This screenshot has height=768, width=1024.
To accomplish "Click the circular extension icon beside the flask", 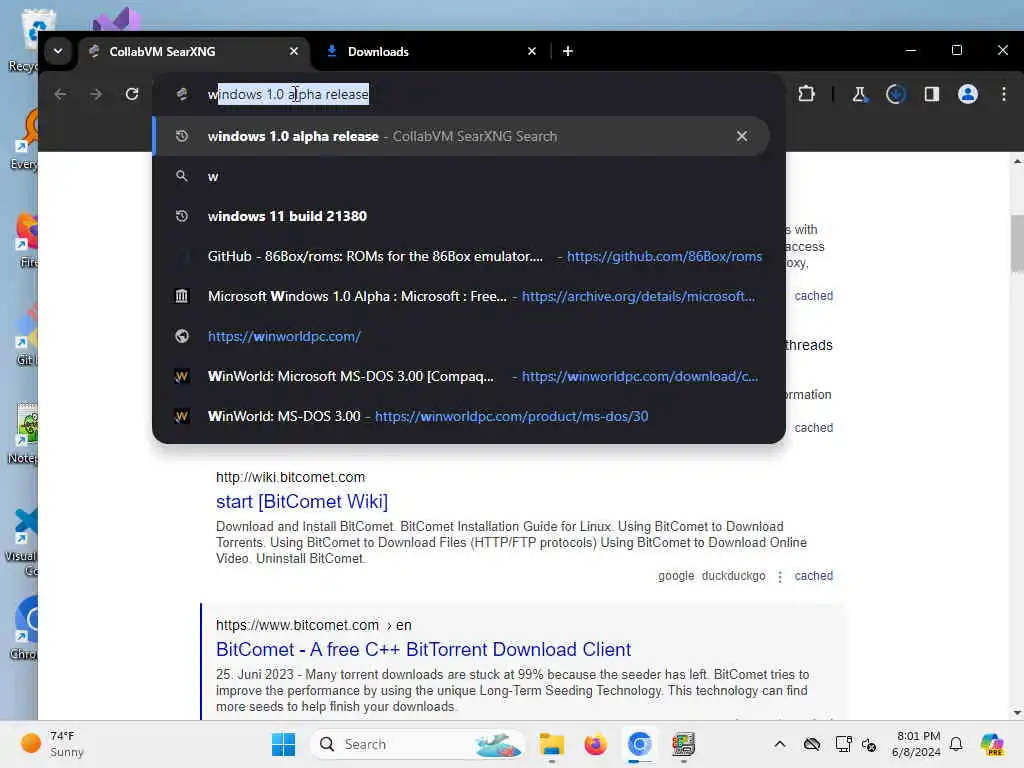I will tap(895, 94).
